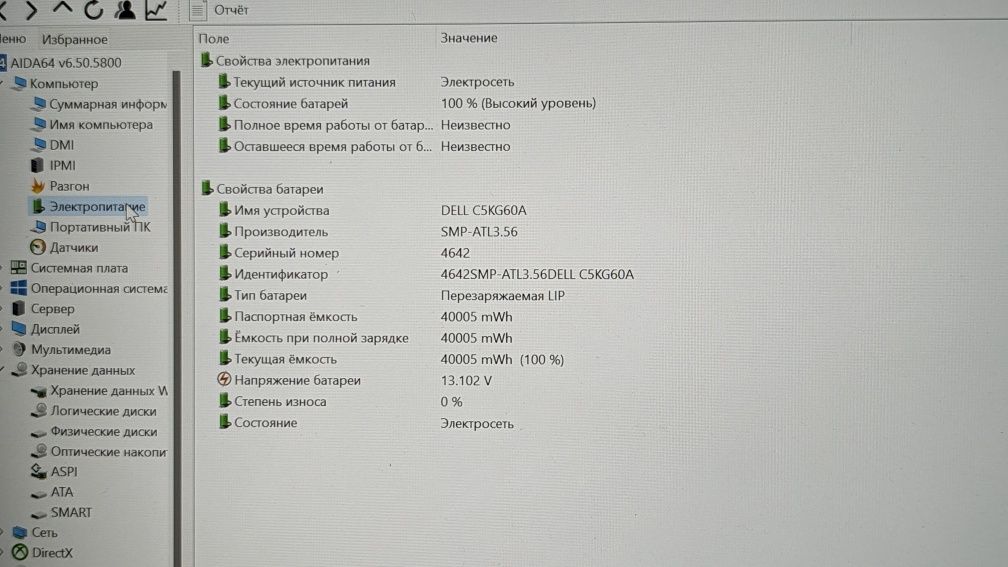Select Электропитание in the tree
This screenshot has width=1008, height=567.
[97, 206]
